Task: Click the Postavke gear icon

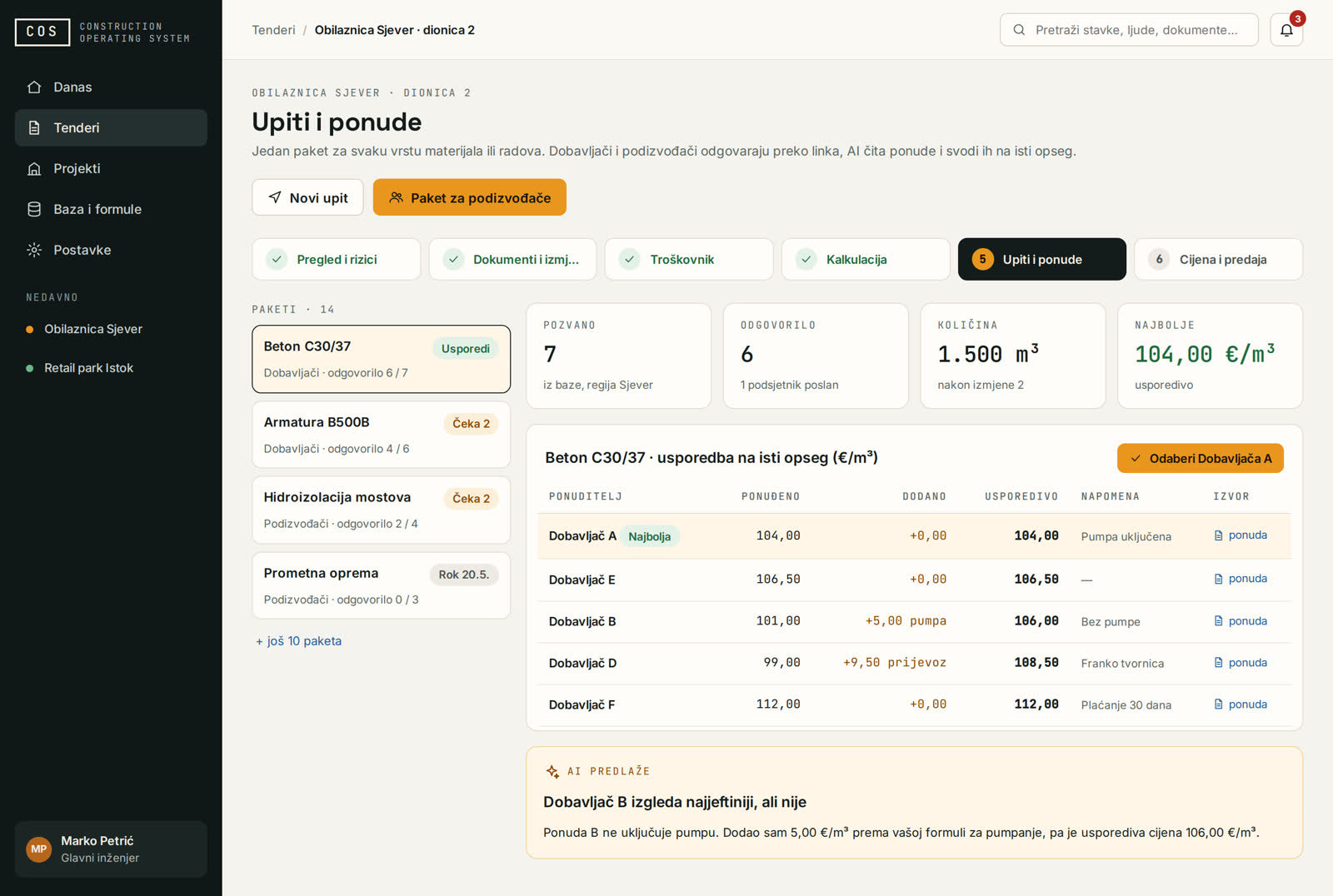Action: (x=34, y=250)
